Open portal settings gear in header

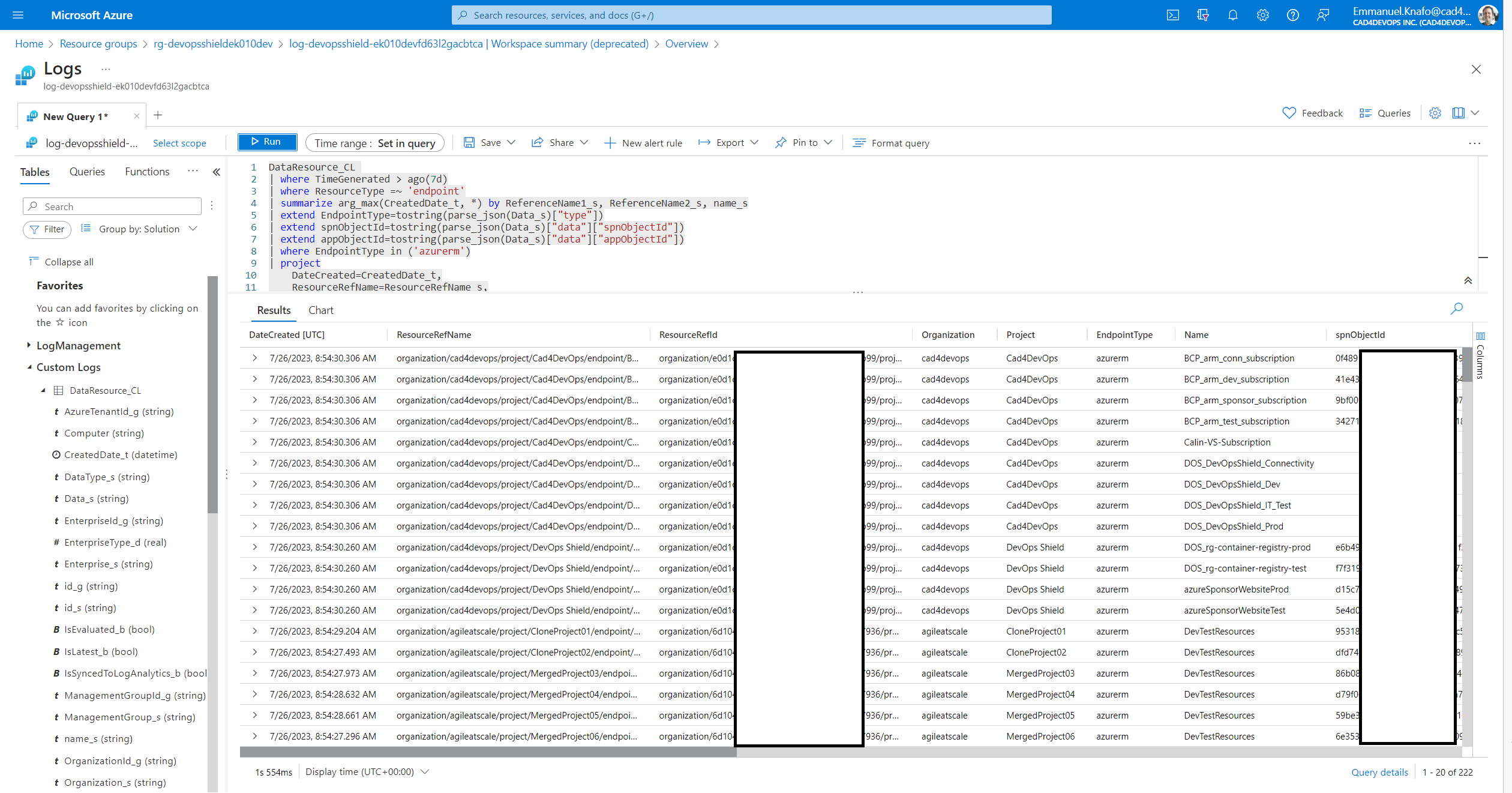1262,15
